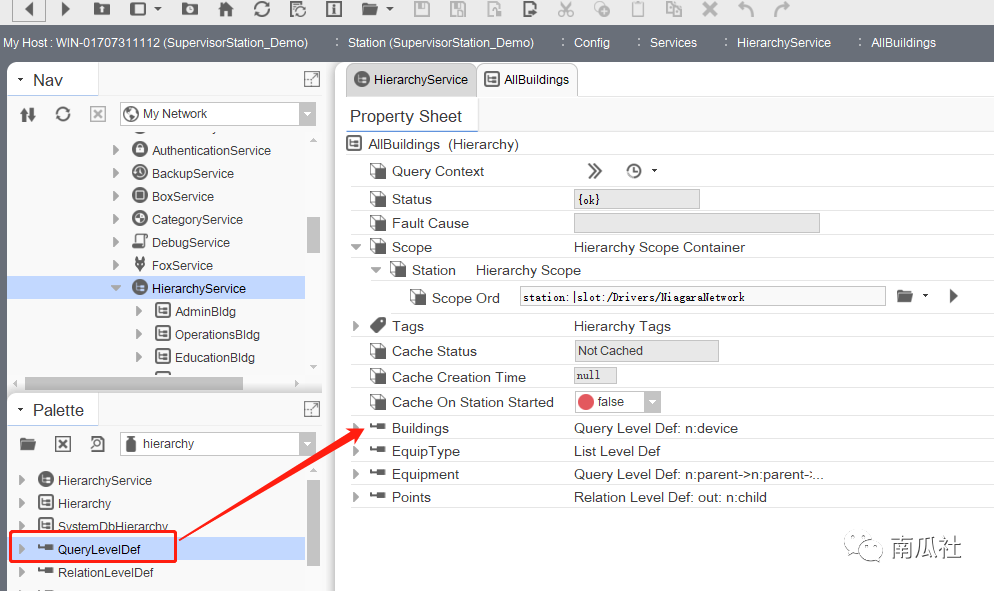
Task: Select the AllBuildings tab
Action: (x=527, y=79)
